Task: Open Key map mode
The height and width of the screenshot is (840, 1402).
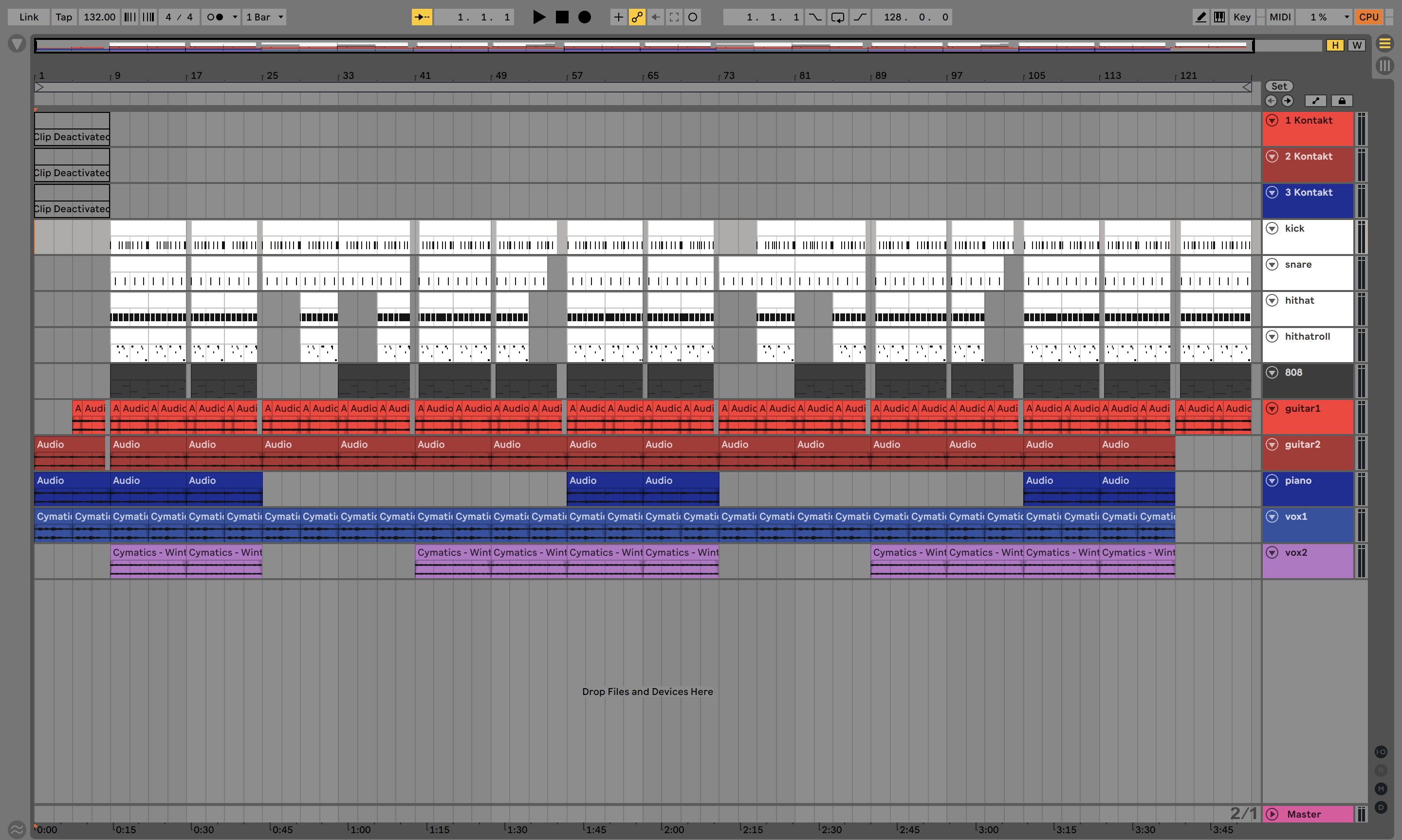Action: [x=1241, y=17]
